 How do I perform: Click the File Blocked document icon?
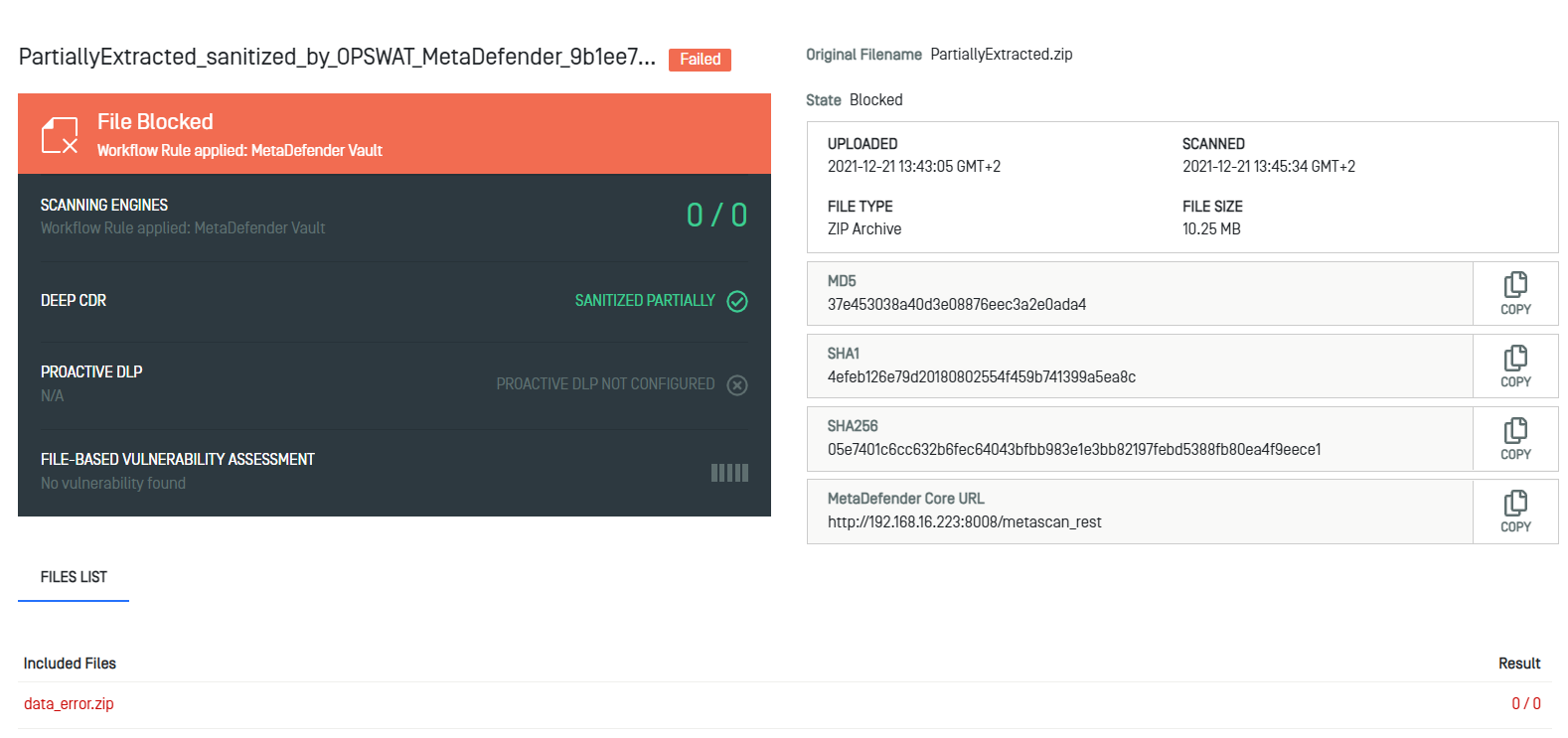(60, 135)
